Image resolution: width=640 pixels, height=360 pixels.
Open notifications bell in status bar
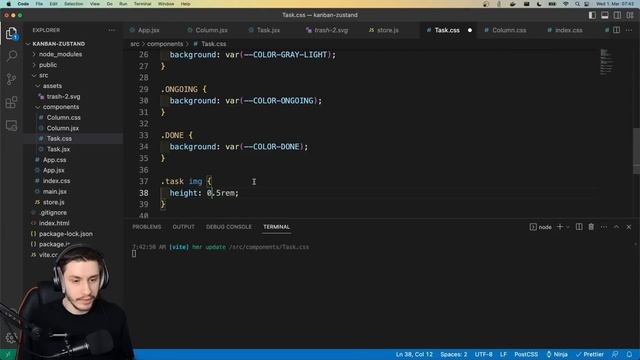[629, 354]
